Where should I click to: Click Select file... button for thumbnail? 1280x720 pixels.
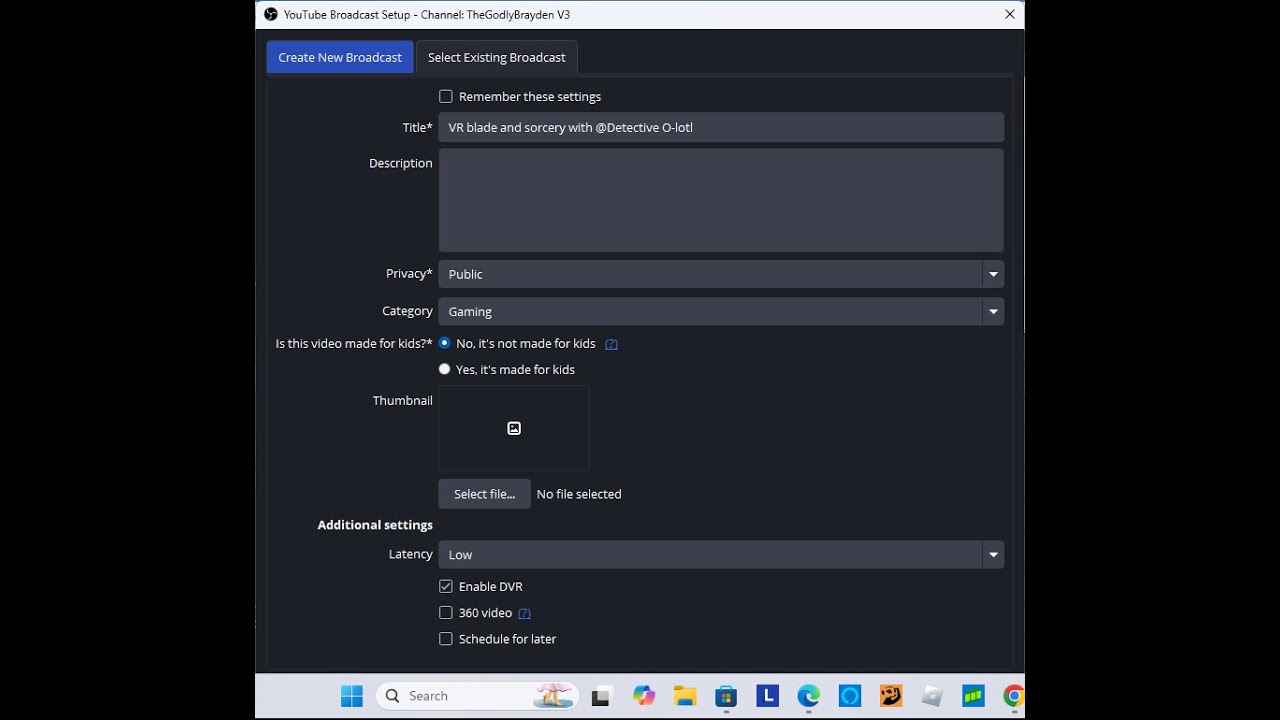[x=484, y=494]
